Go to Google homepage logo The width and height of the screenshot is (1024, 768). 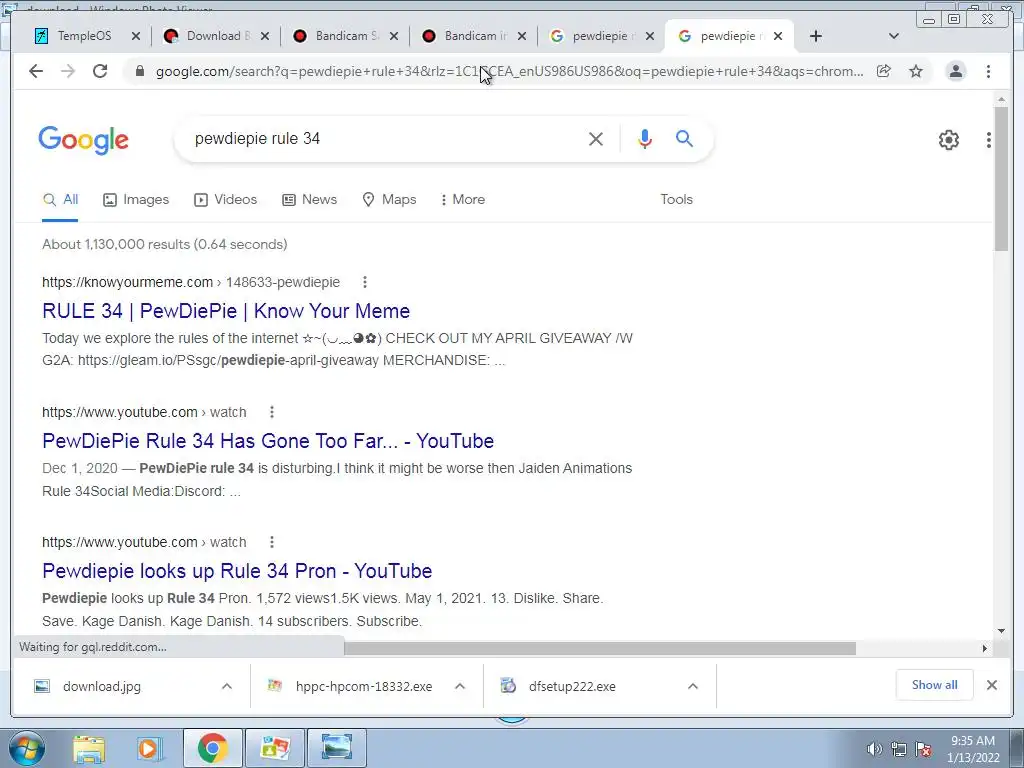84,140
